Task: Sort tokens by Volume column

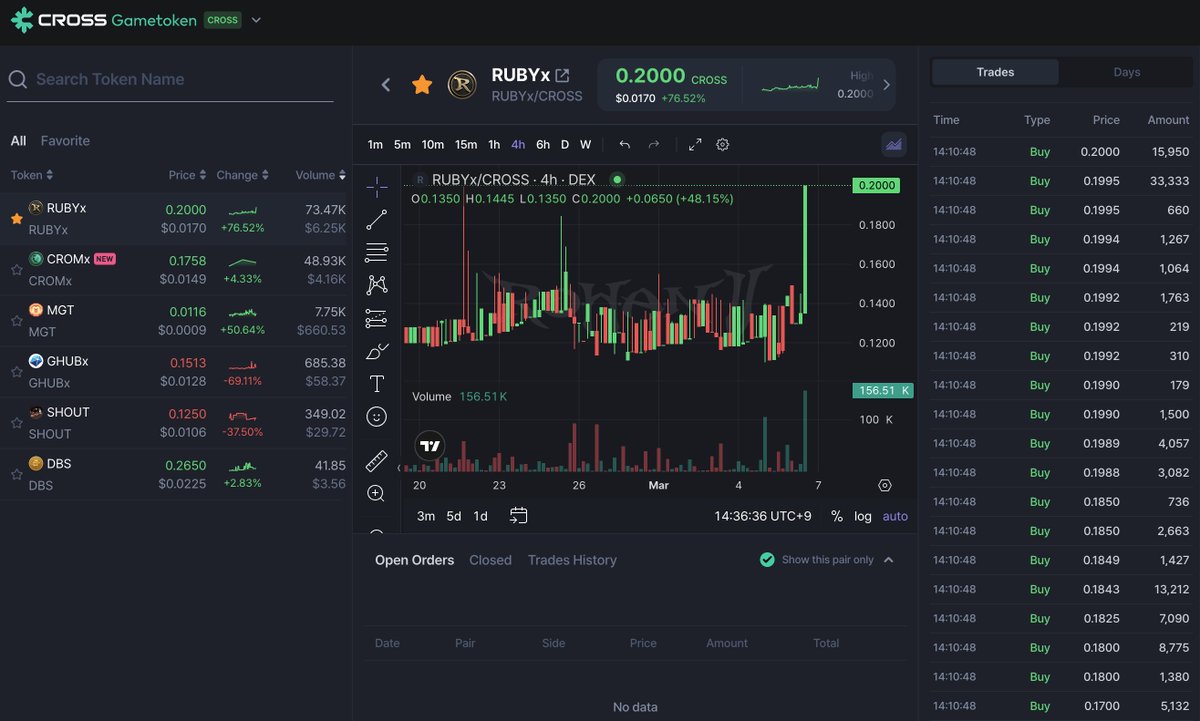Action: tap(321, 175)
